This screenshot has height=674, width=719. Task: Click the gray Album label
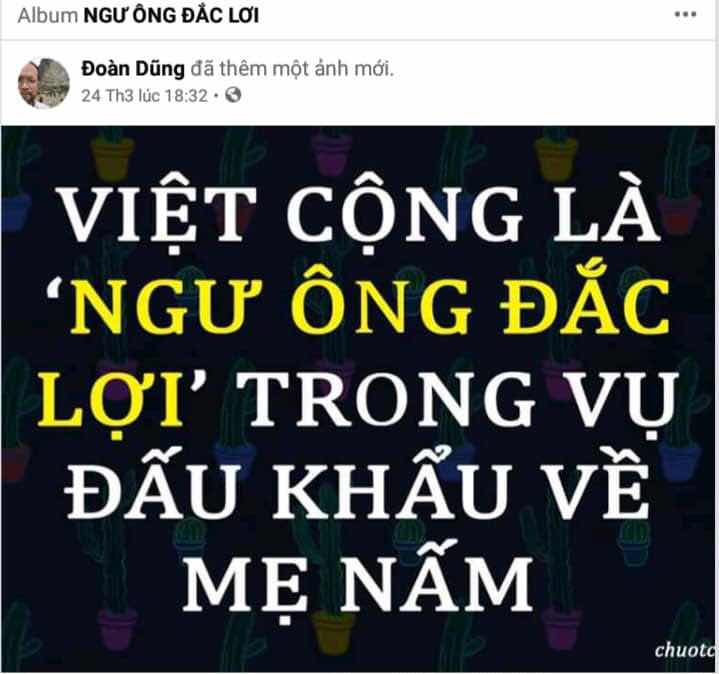[48, 16]
